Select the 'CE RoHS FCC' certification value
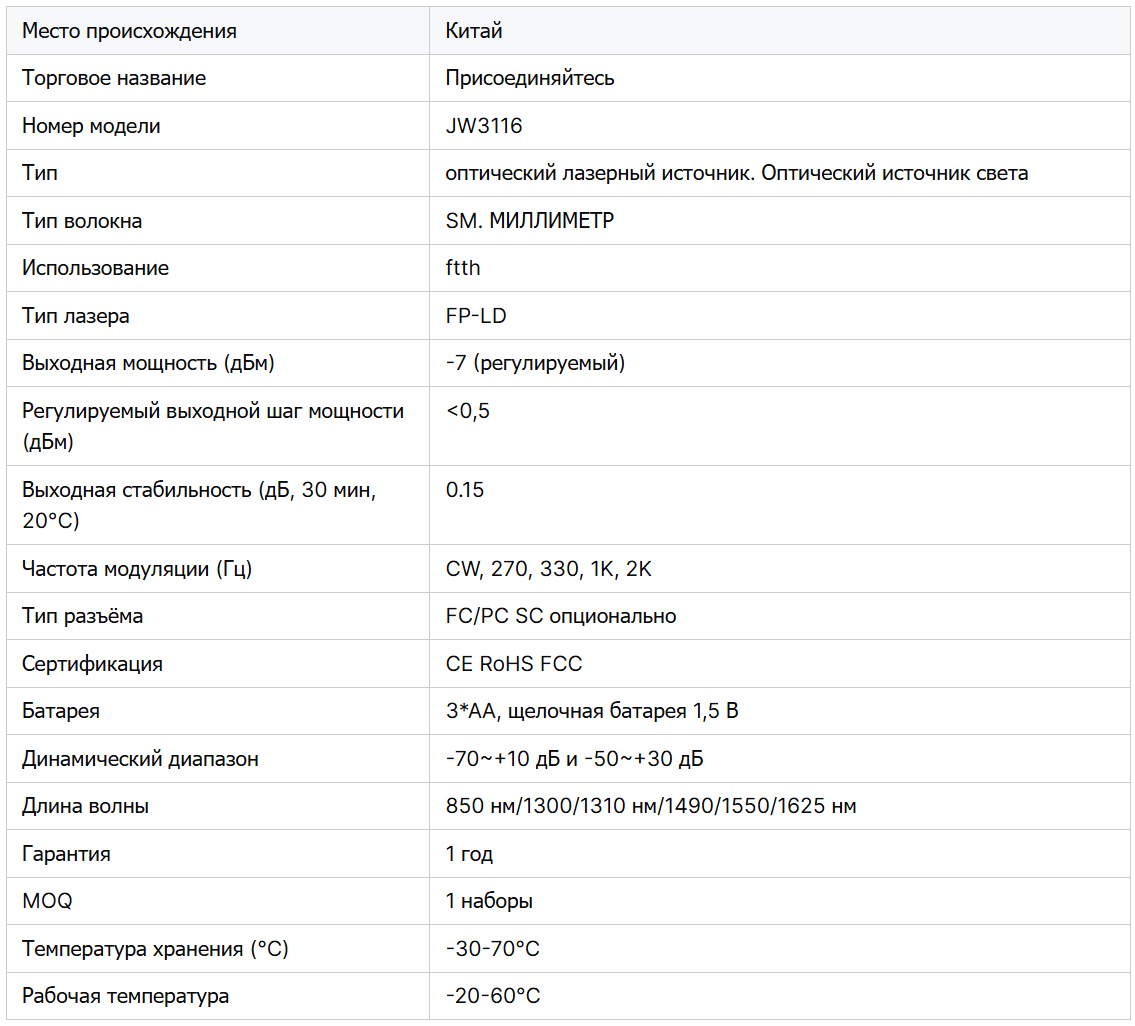1135x1026 pixels. [x=514, y=664]
